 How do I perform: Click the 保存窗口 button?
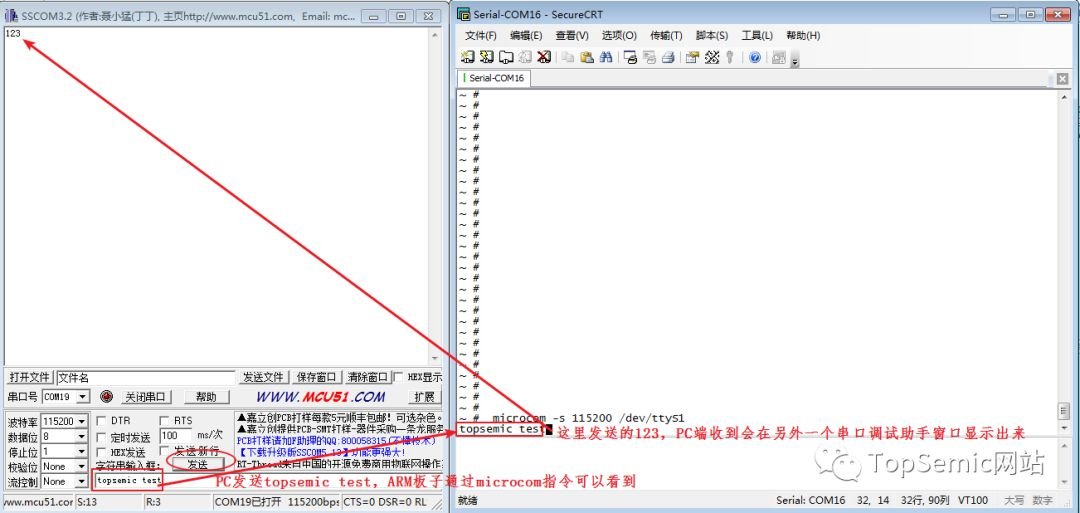tap(317, 377)
